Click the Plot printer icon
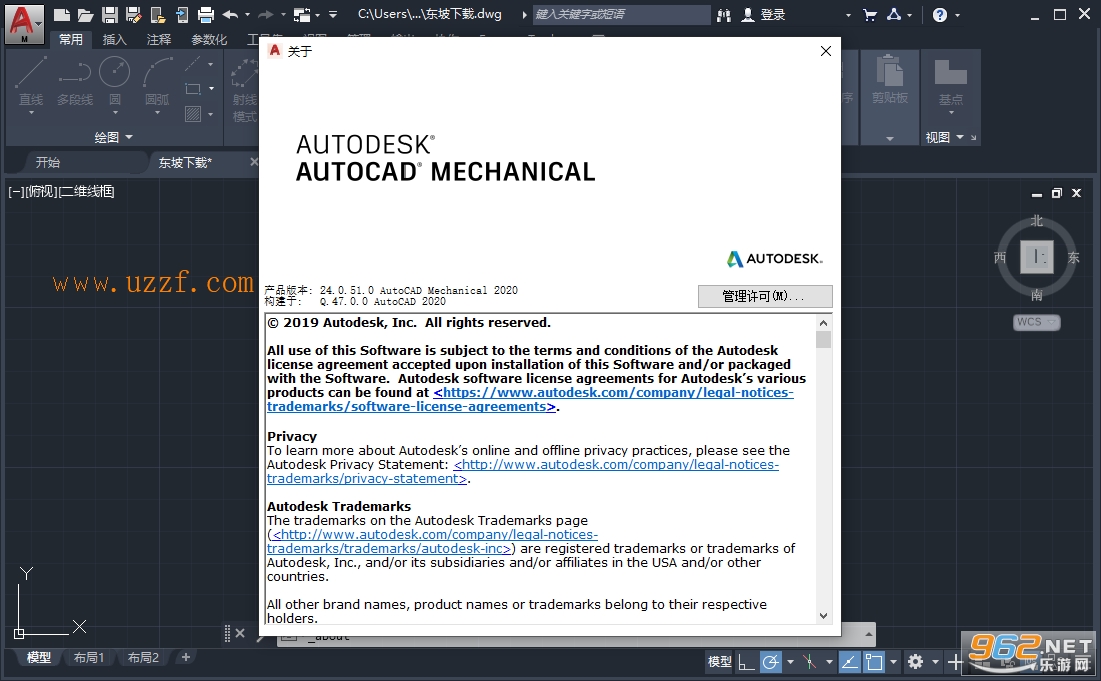Image resolution: width=1101 pixels, height=681 pixels. pyautogui.click(x=206, y=14)
